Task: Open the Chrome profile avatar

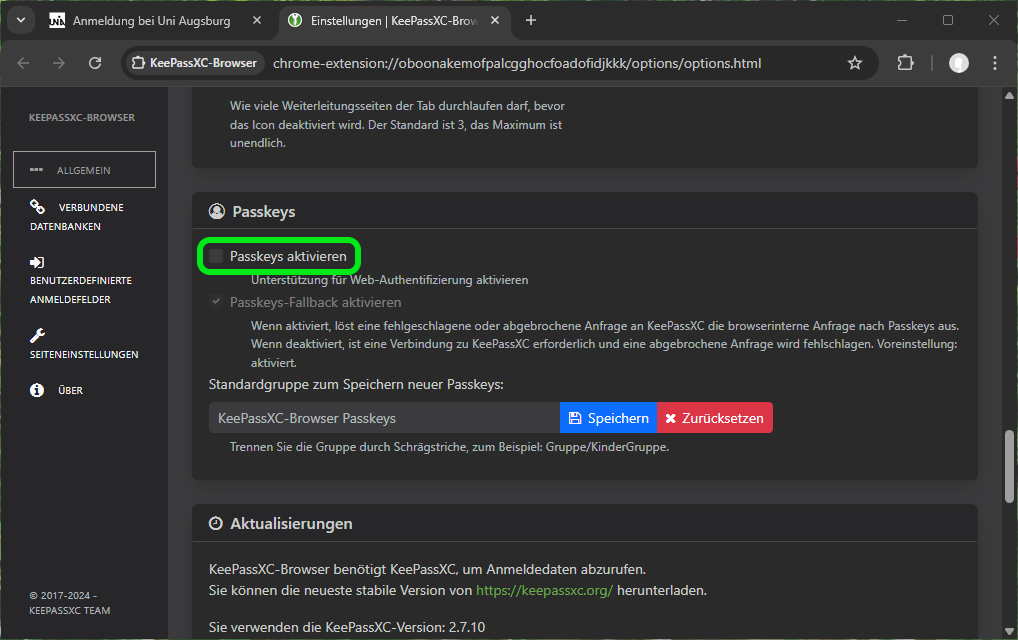Action: click(x=958, y=63)
